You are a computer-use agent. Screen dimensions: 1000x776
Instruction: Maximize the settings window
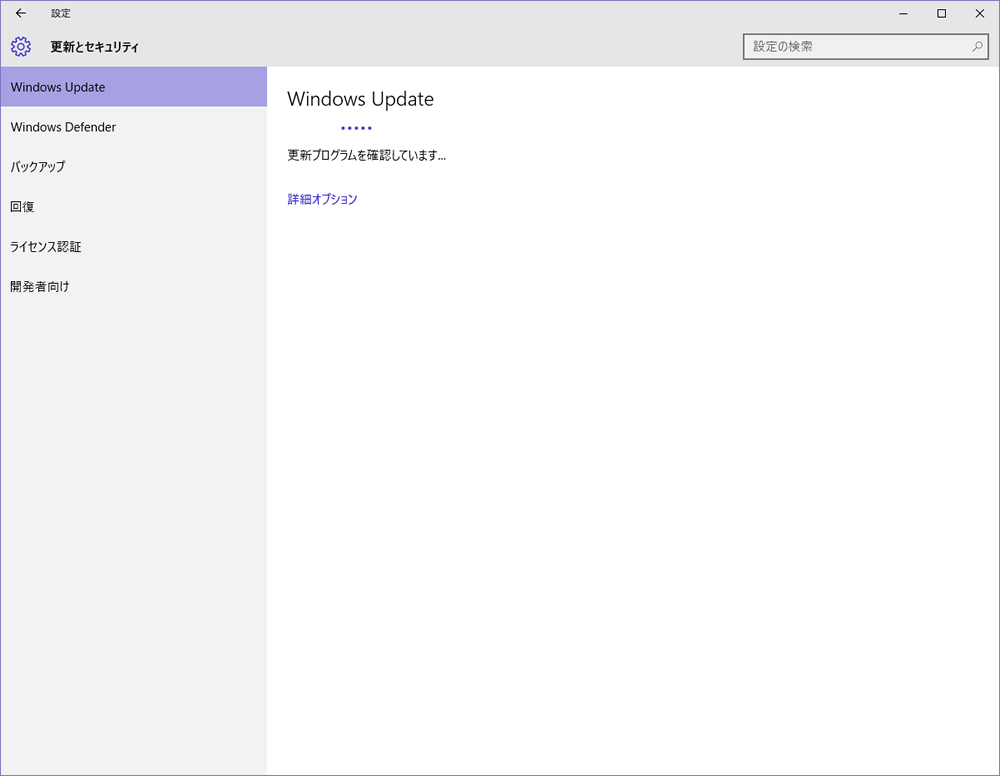click(941, 13)
